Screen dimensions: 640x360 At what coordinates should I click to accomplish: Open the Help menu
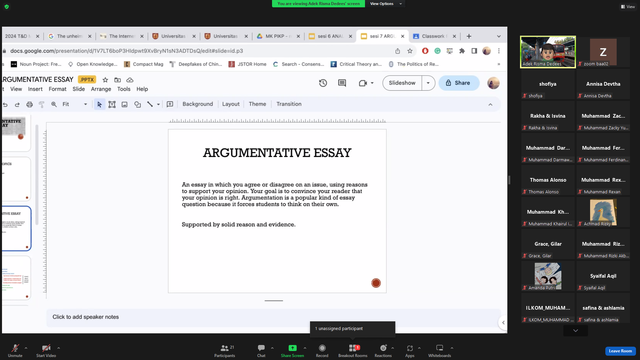click(x=142, y=89)
